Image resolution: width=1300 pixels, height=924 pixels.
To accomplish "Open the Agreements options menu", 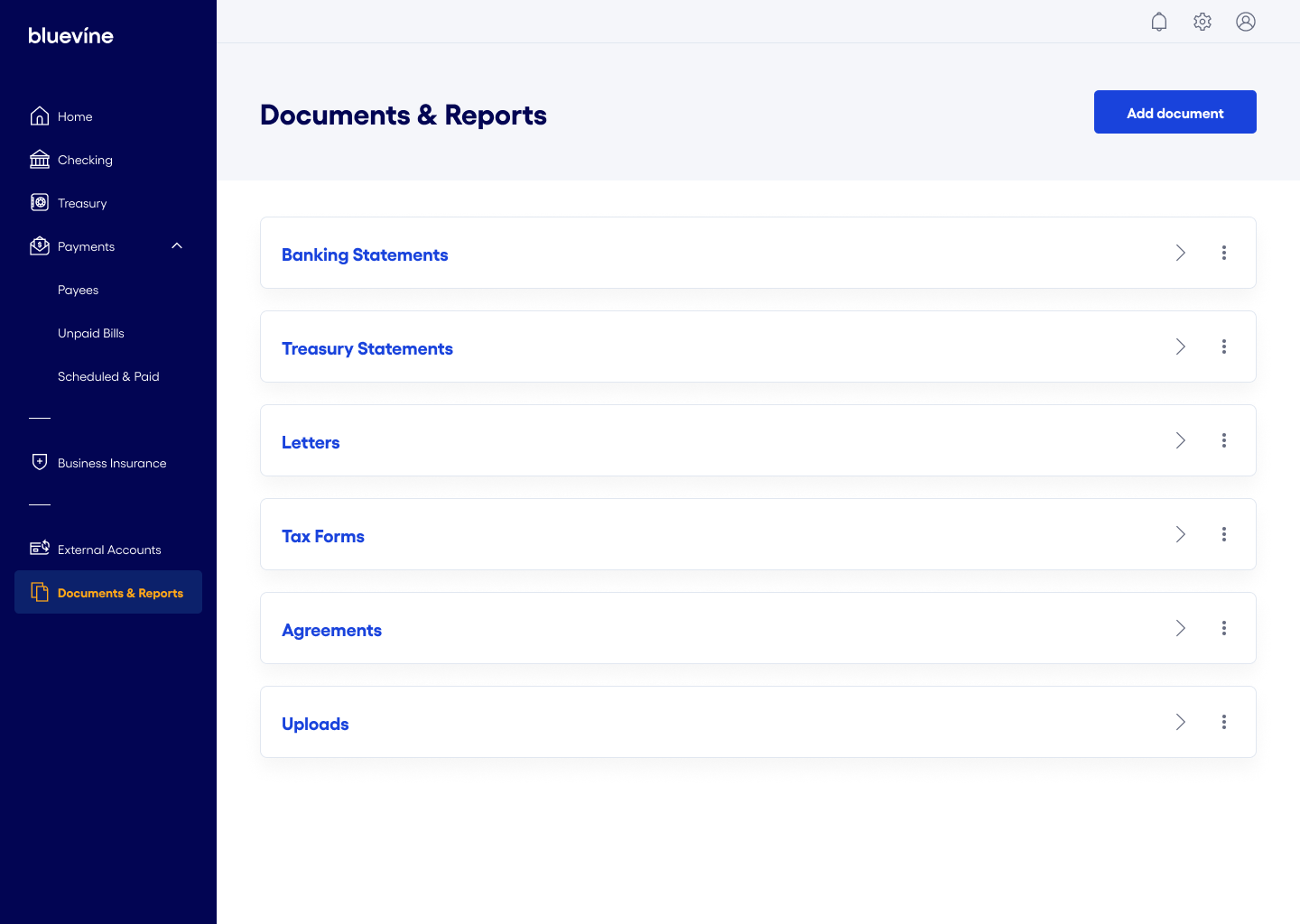I will (x=1224, y=628).
